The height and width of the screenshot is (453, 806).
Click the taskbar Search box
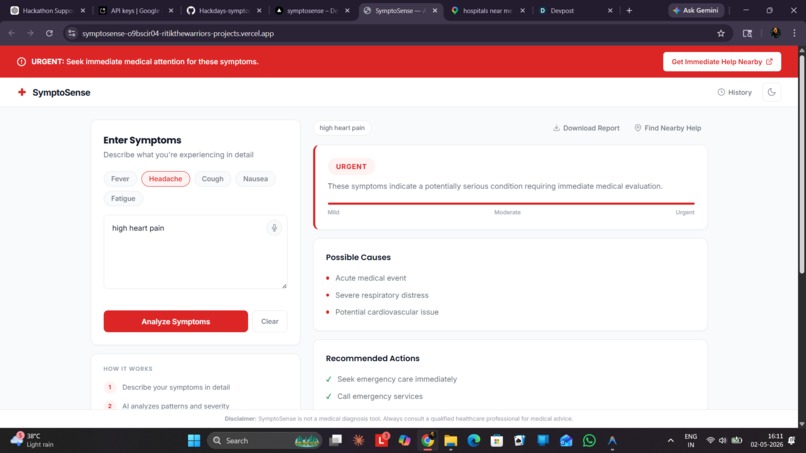[265, 441]
